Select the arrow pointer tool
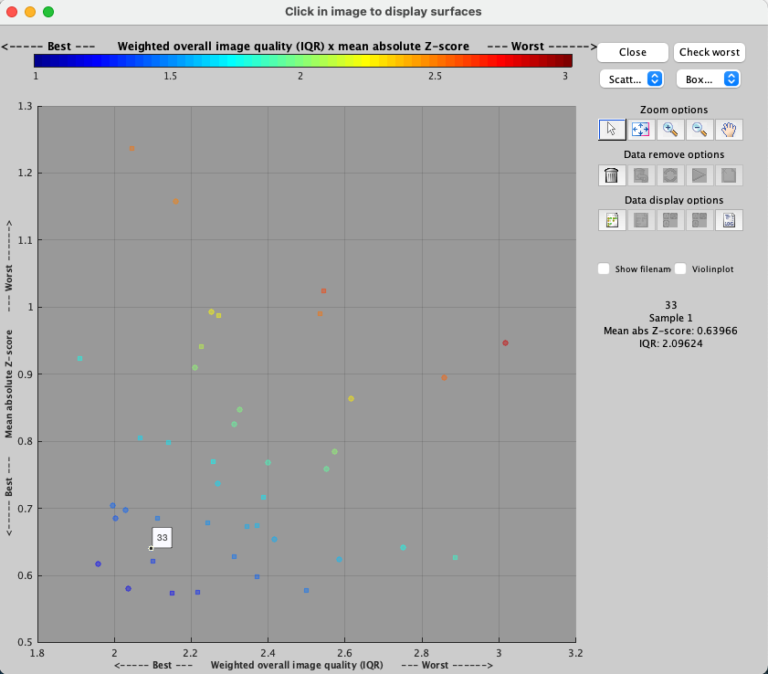The width and height of the screenshot is (768, 674). click(x=612, y=129)
